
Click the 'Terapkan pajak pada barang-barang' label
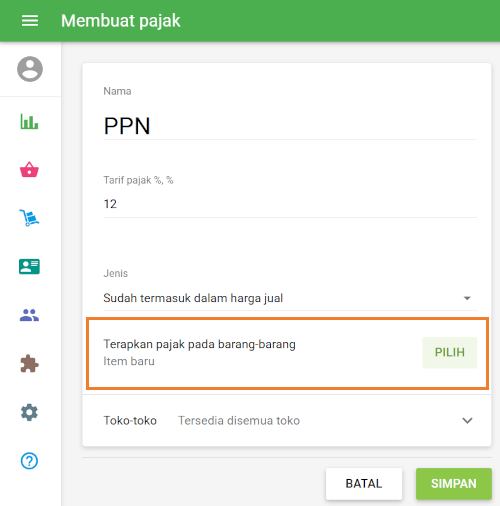[x=199, y=344]
